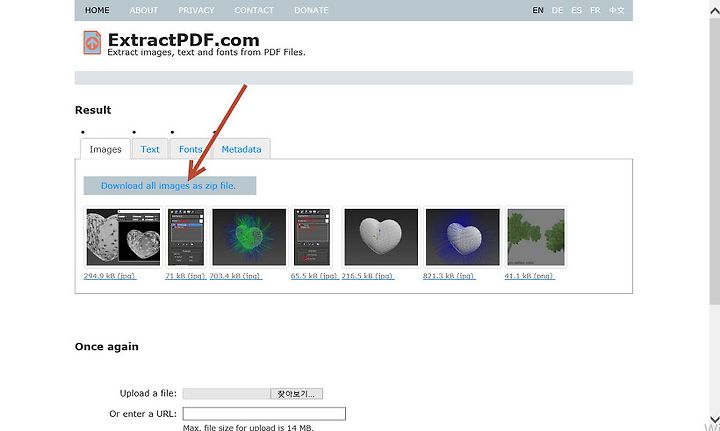Switch language to FR
Image resolution: width=720 pixels, height=431 pixels.
click(595, 10)
